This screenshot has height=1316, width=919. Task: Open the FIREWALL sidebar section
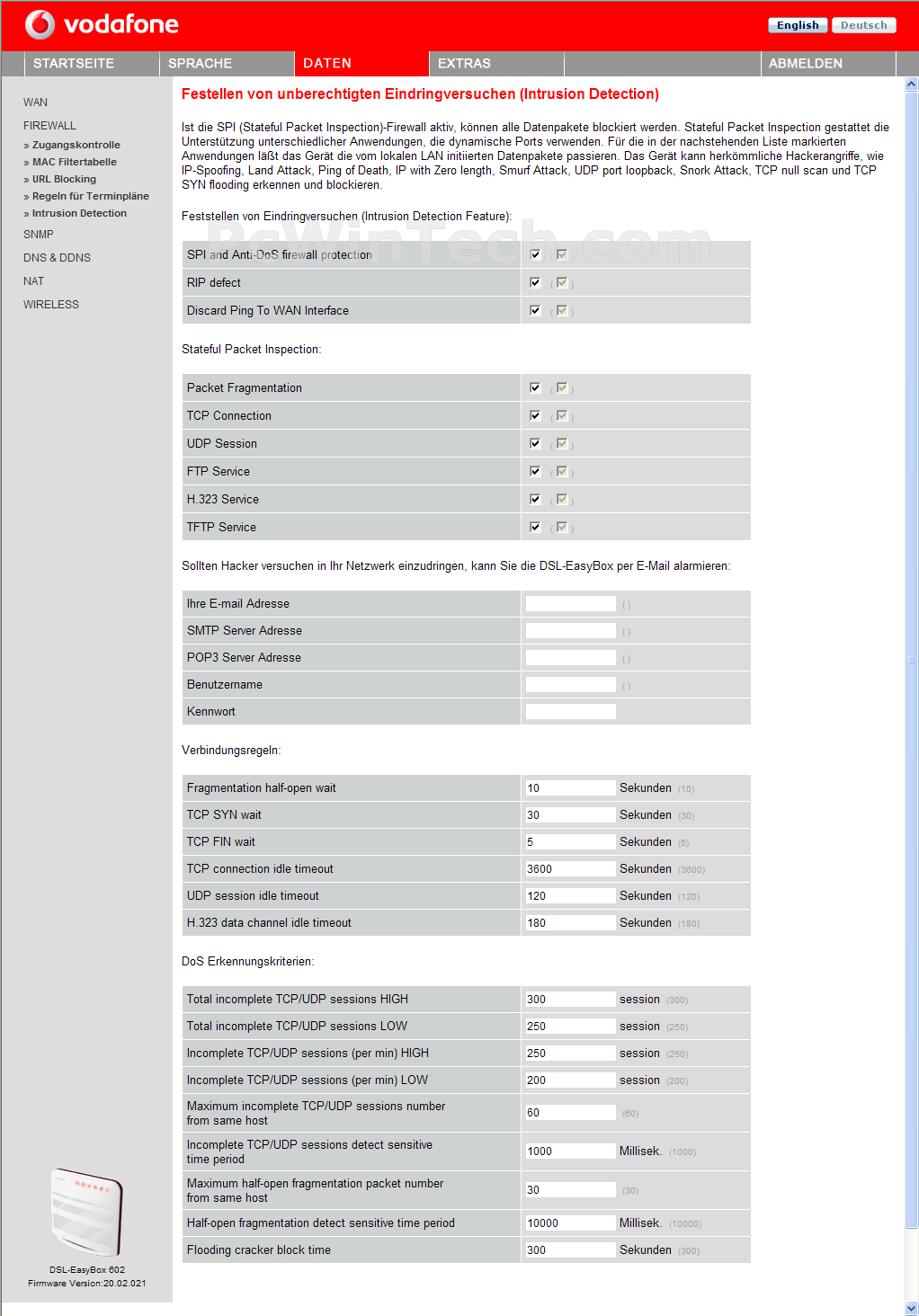pyautogui.click(x=50, y=126)
